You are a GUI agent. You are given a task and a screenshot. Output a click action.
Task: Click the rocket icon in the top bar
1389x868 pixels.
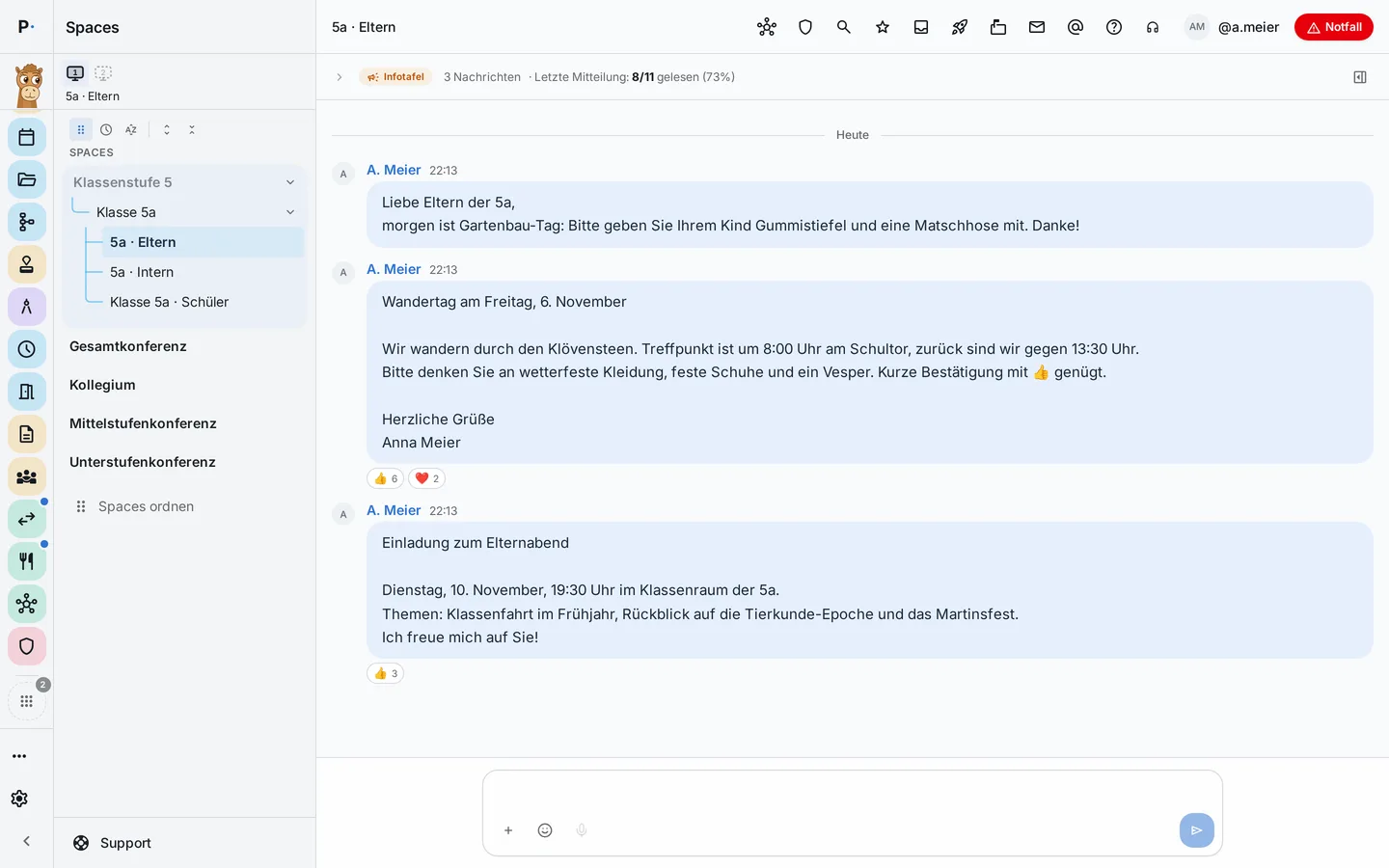960,27
